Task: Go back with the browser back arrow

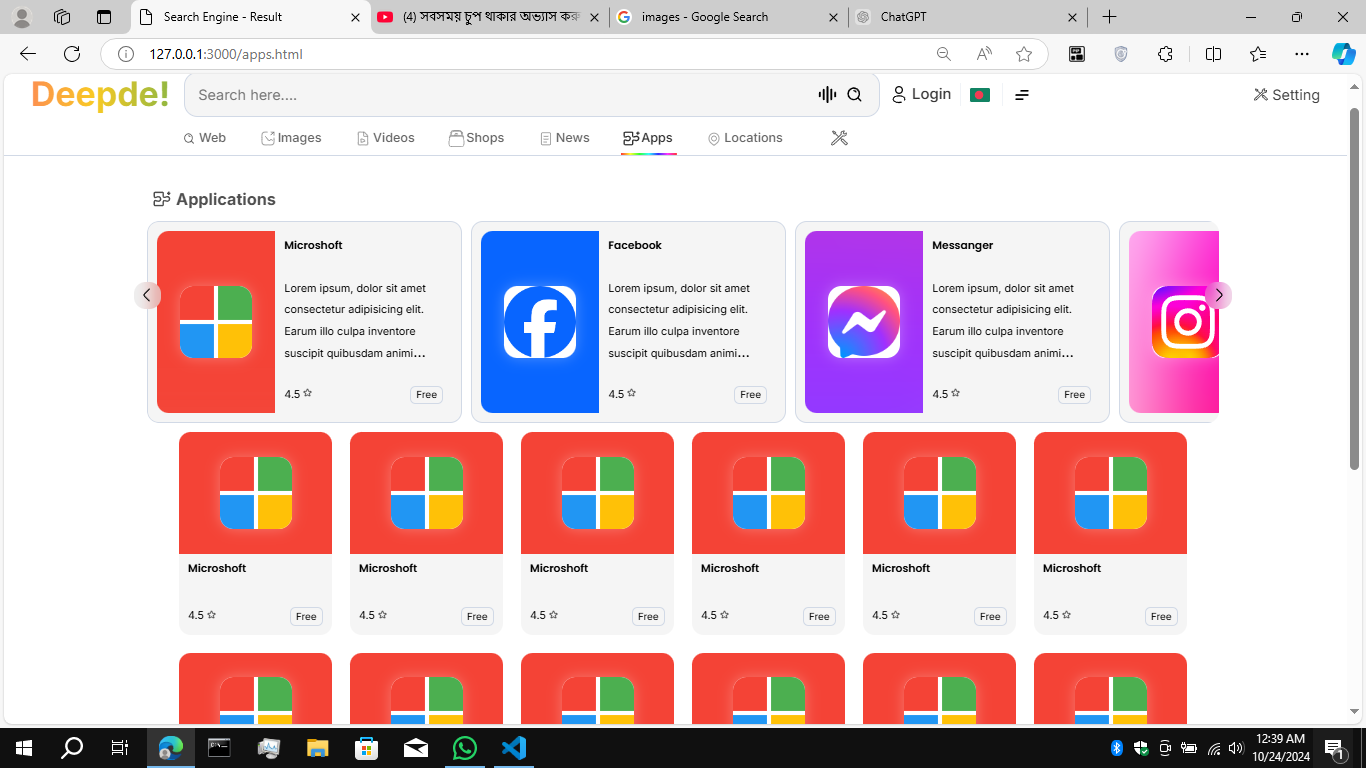Action: click(28, 54)
